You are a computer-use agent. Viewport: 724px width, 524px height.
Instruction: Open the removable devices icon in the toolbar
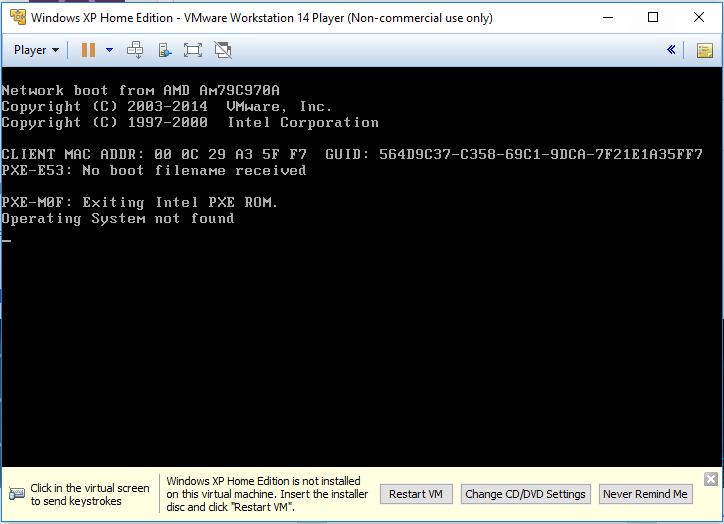[165, 50]
